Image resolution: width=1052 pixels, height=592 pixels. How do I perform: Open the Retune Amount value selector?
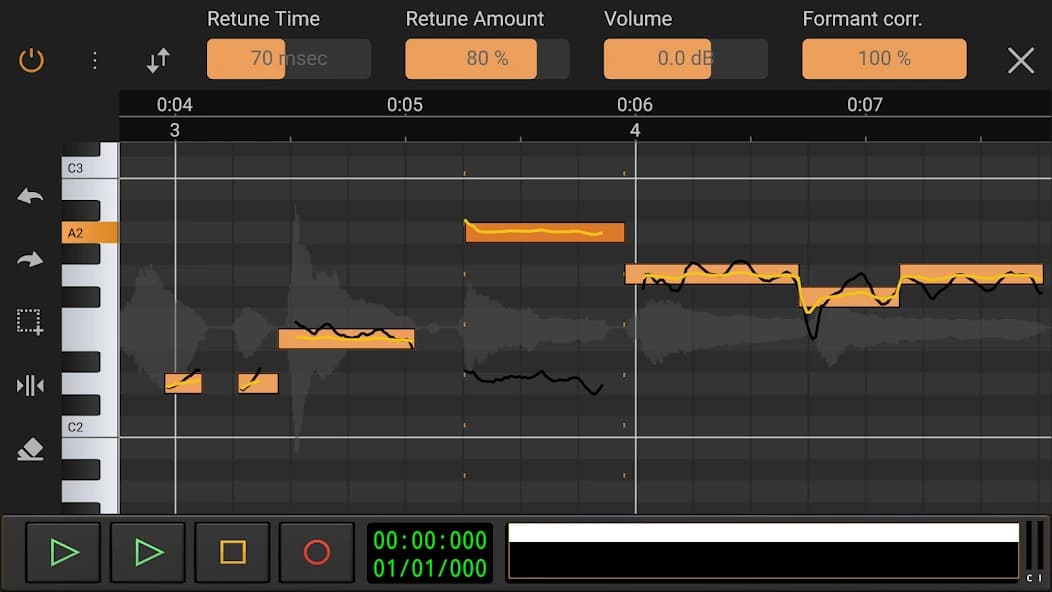pyautogui.click(x=470, y=59)
